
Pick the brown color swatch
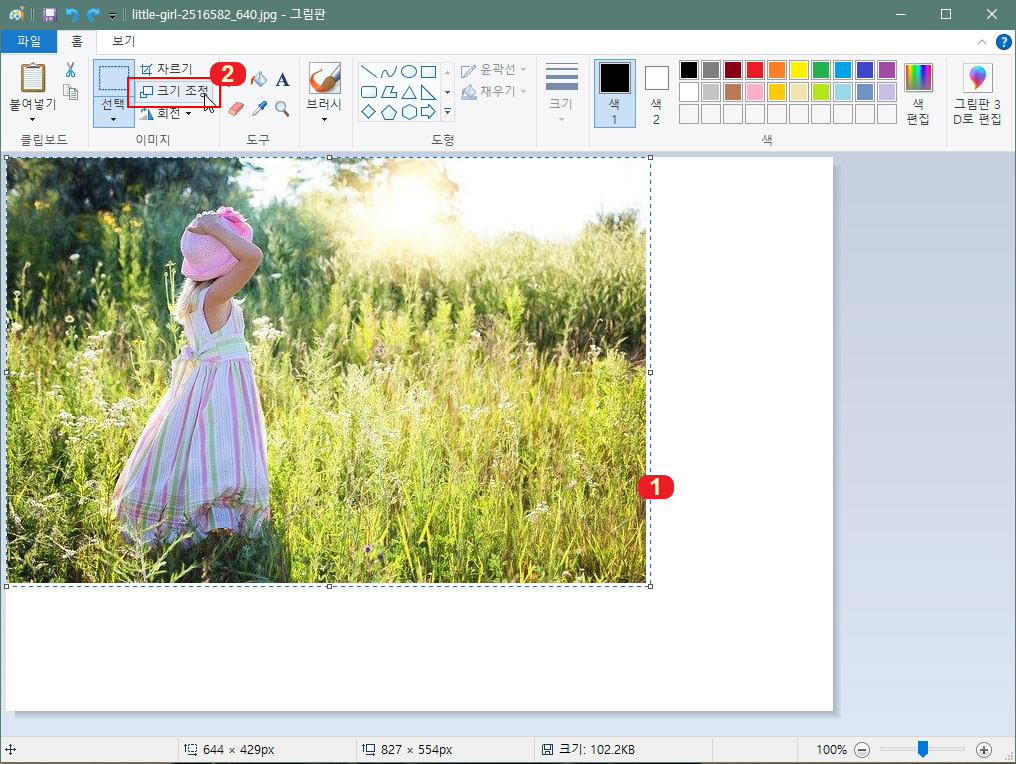733,92
